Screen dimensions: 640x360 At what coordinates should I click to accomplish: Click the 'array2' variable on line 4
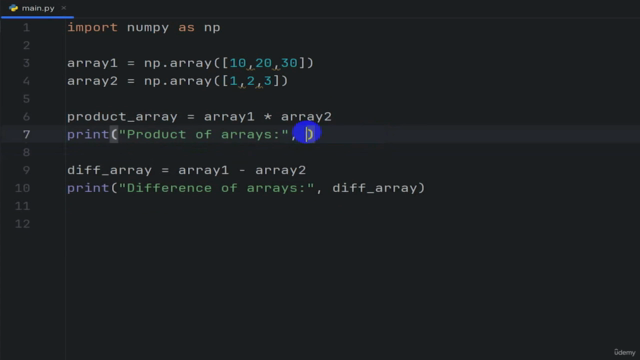[x=92, y=81]
